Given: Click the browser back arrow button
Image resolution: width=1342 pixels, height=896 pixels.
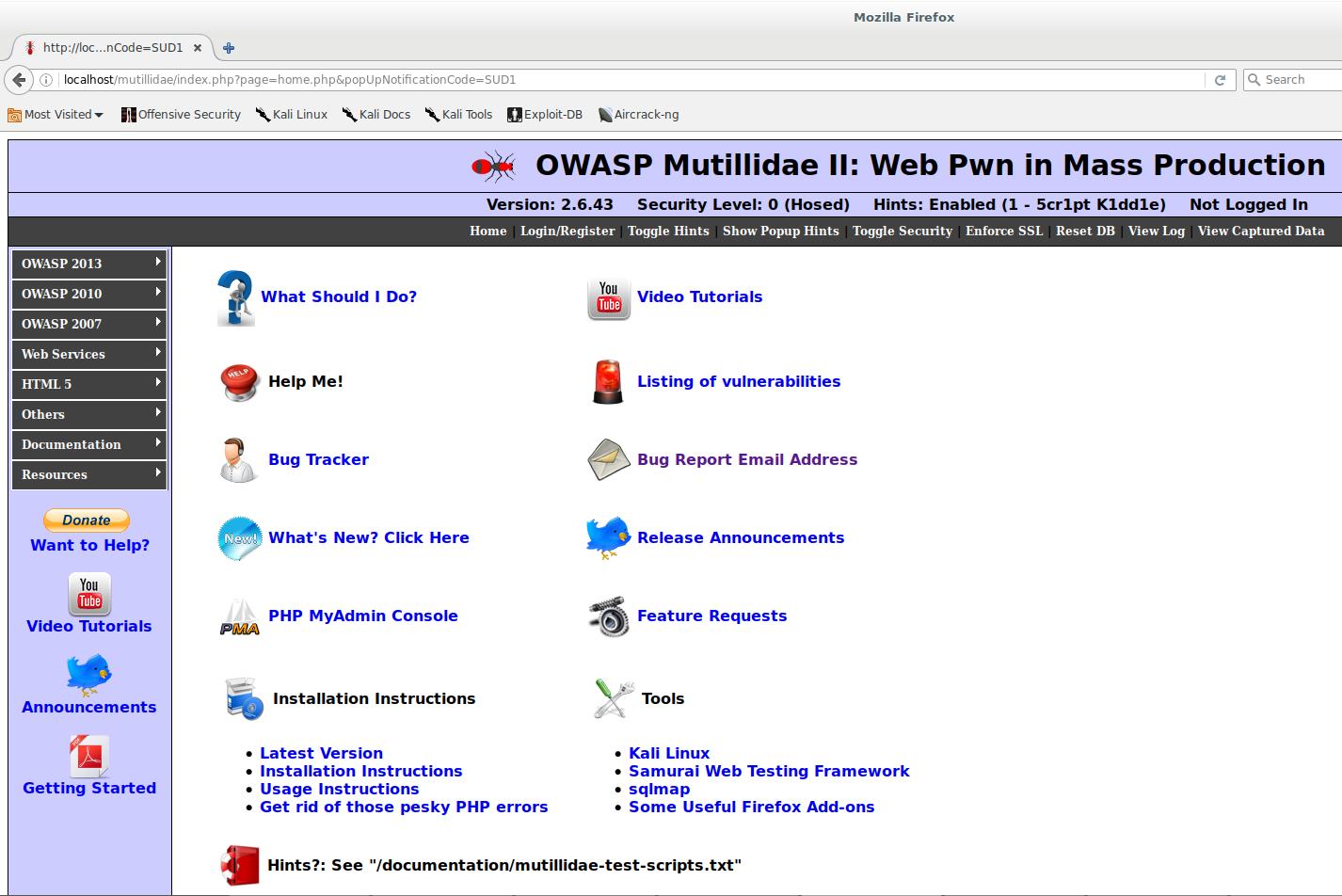Looking at the screenshot, I should click(19, 80).
